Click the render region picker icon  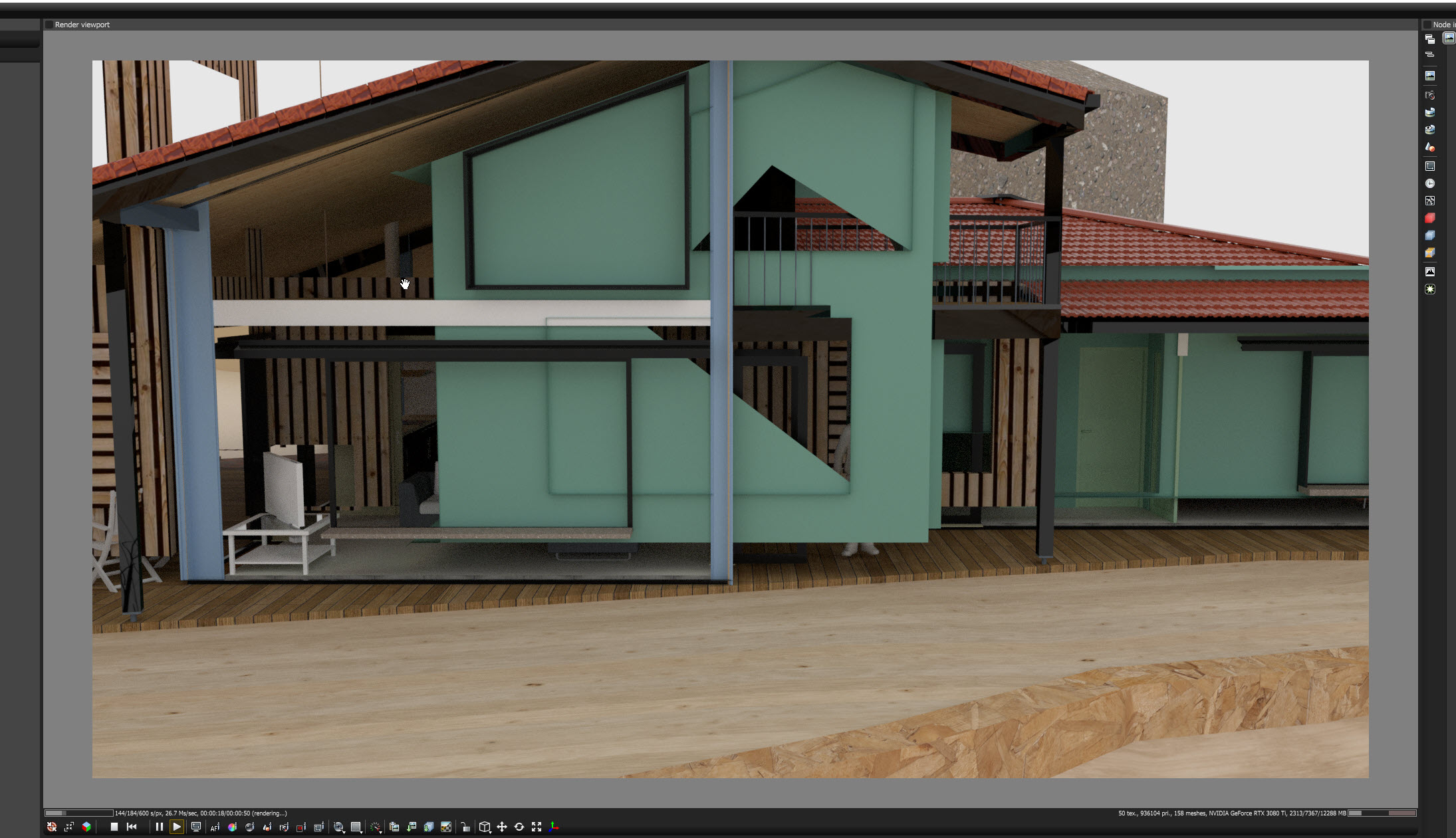pos(301,827)
